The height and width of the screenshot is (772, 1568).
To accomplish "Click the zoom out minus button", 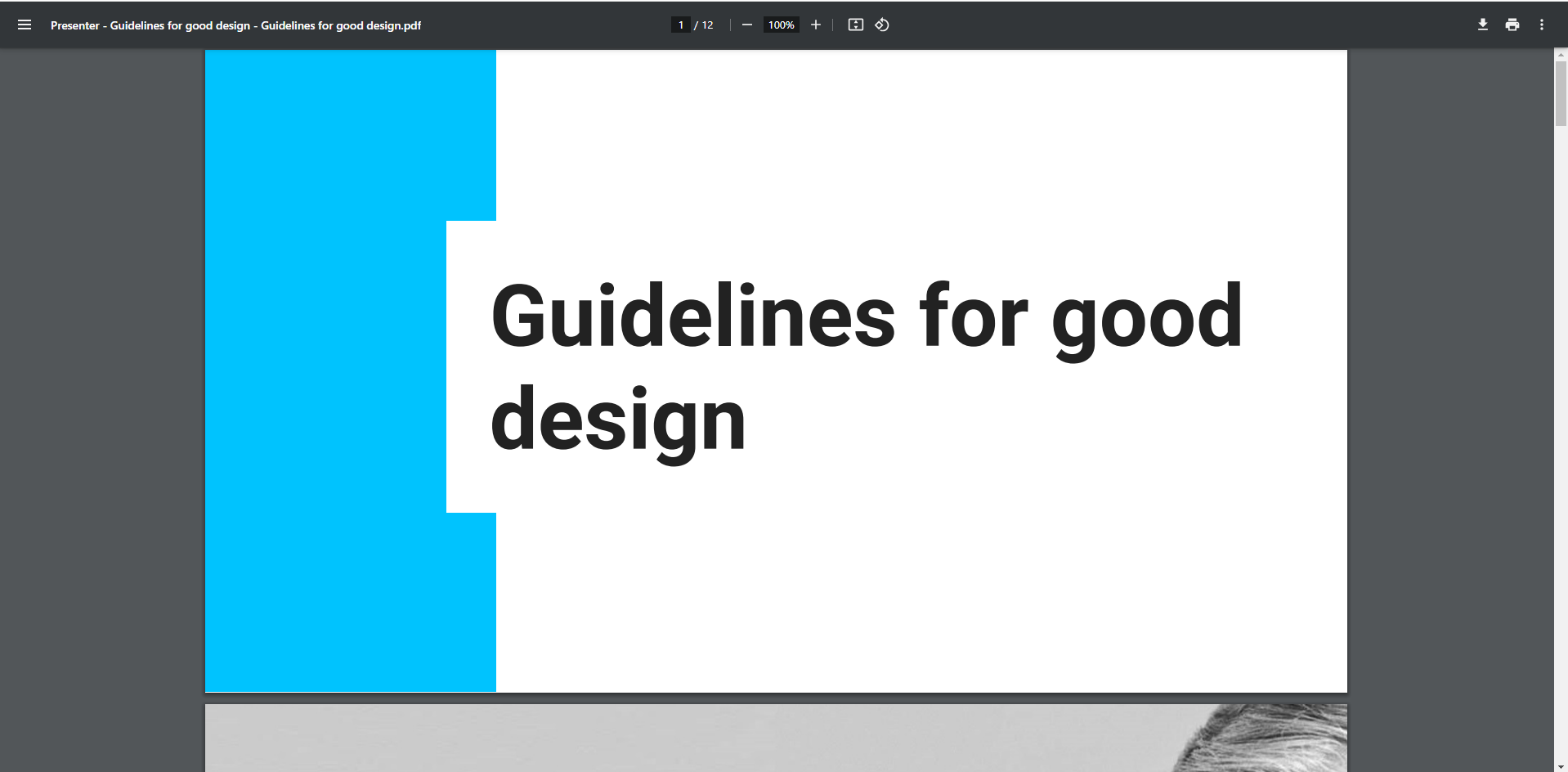I will (746, 25).
